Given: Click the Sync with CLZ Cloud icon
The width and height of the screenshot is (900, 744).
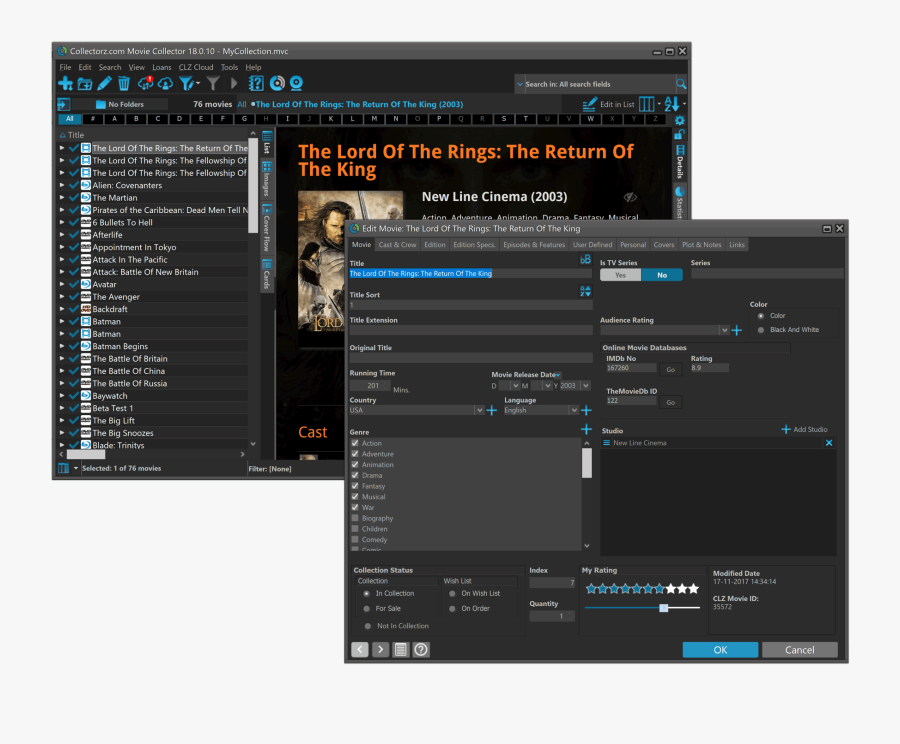Looking at the screenshot, I should (x=146, y=84).
